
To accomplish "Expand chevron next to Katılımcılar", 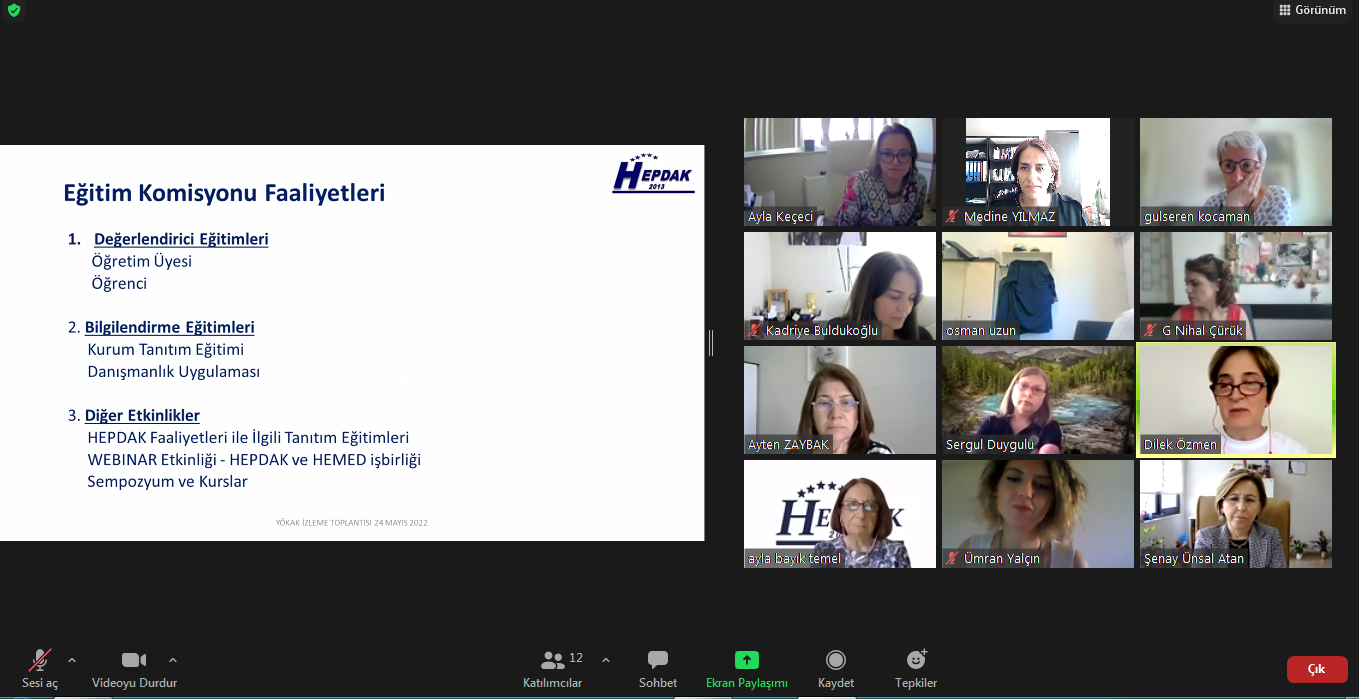I will (606, 660).
